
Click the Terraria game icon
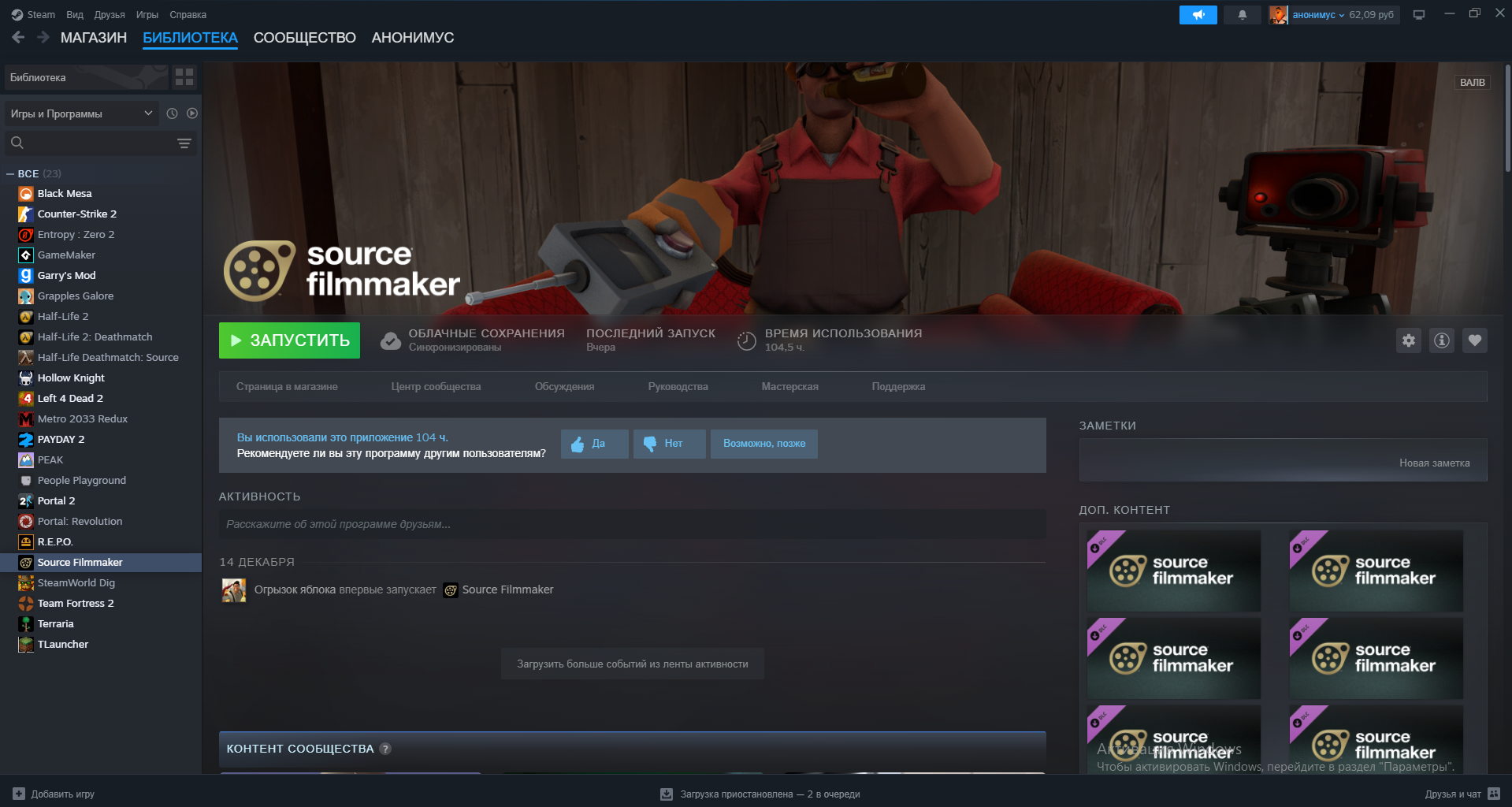[x=26, y=624]
